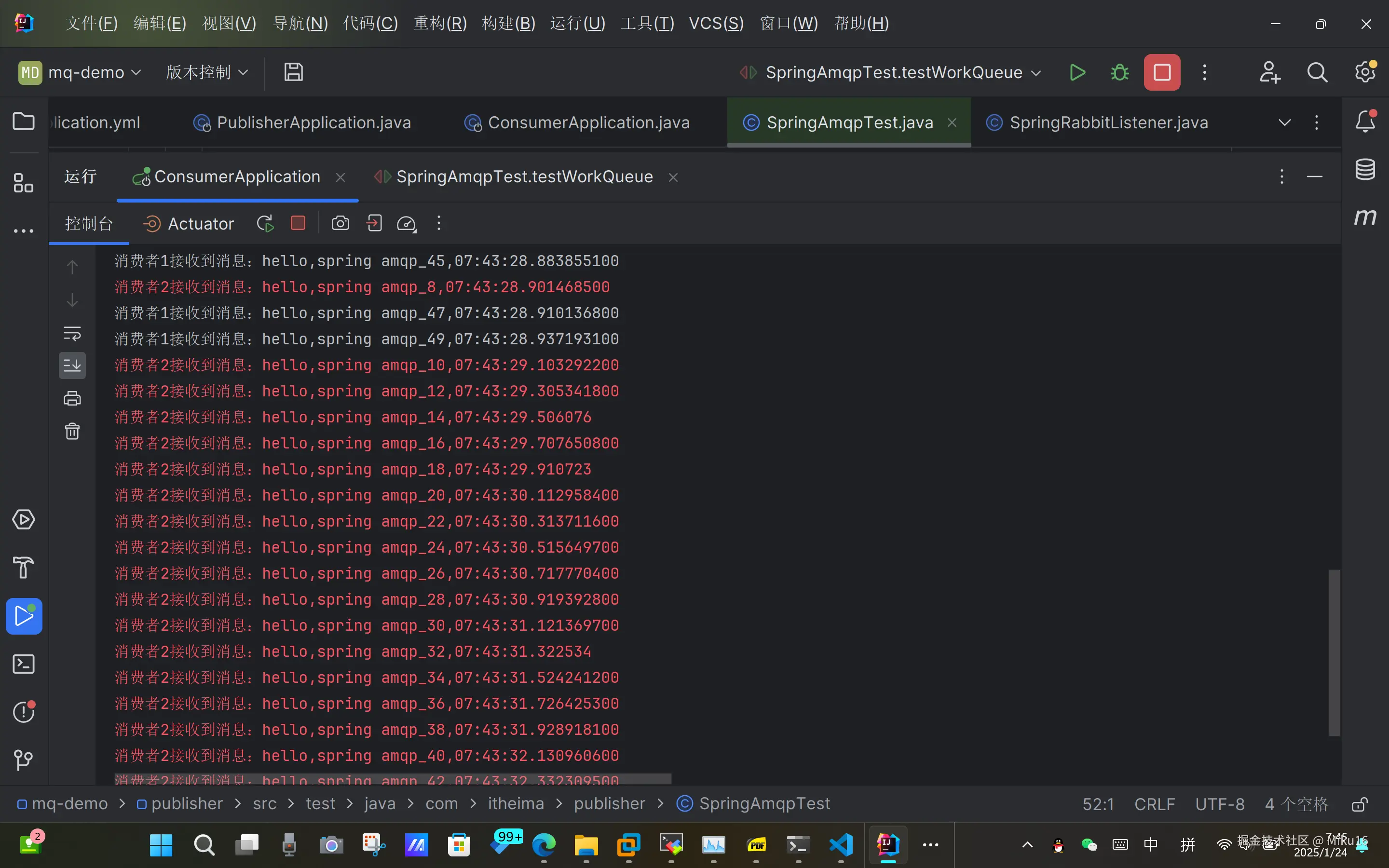Open the Git tool window icon
This screenshot has height=868, width=1389.
point(24,760)
